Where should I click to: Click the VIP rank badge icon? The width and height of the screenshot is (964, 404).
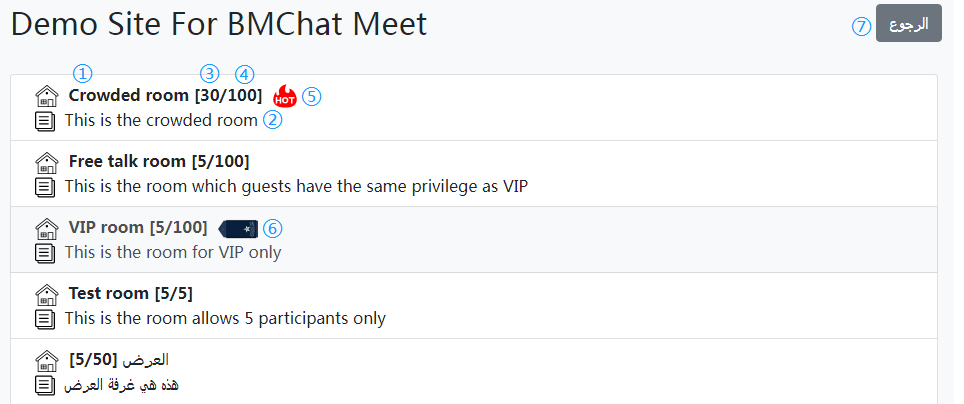239,229
